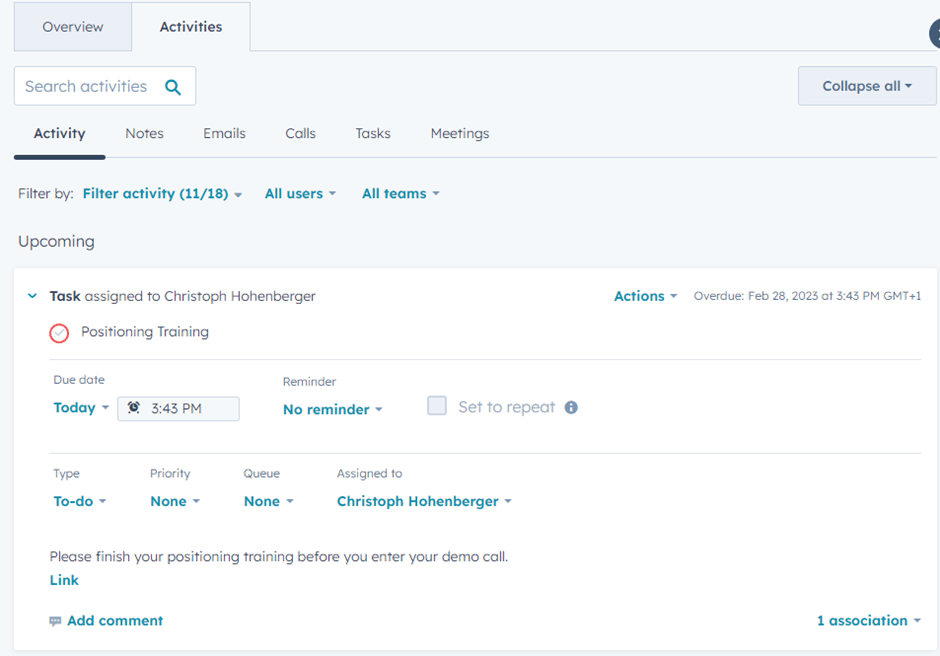
Task: Open the Actions menu on the task
Action: tap(645, 295)
